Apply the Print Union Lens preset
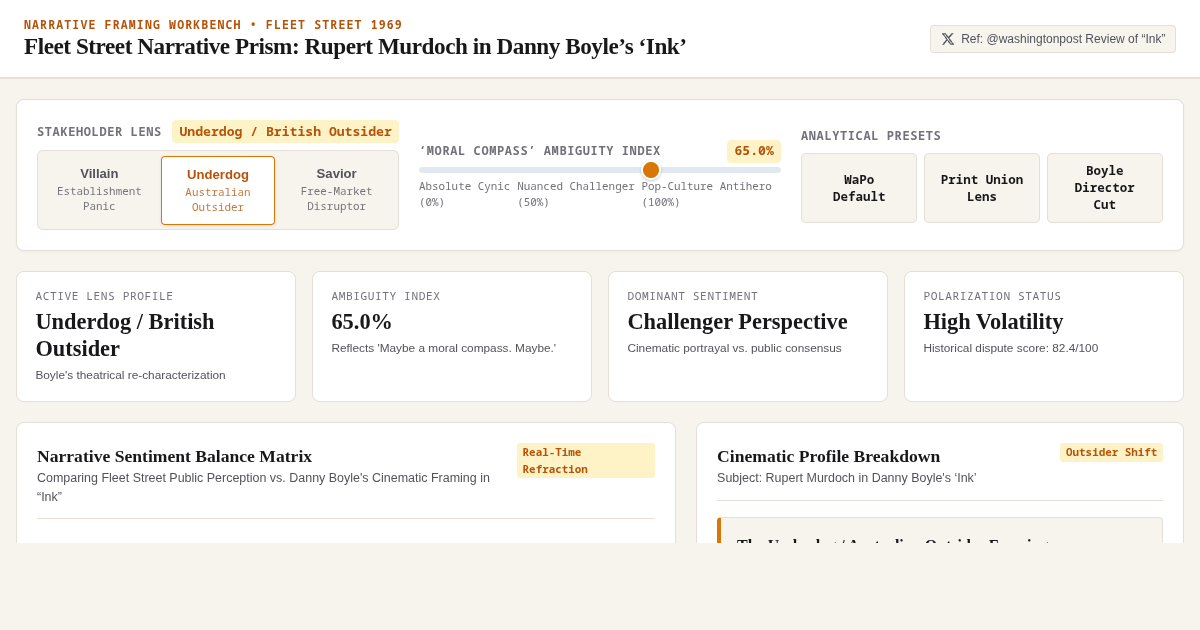The height and width of the screenshot is (630, 1200). 982,188
